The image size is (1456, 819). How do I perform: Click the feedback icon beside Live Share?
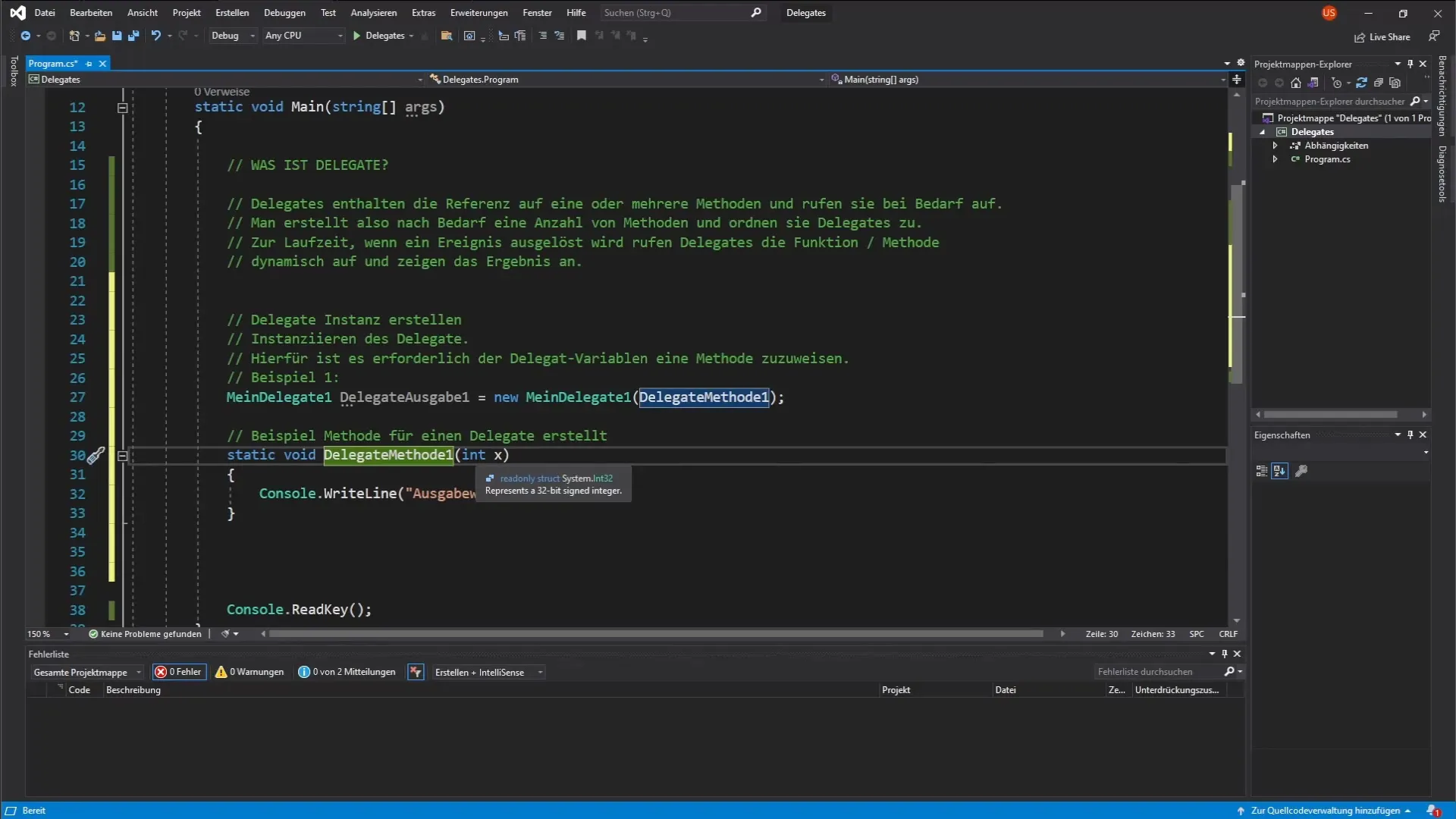pos(1434,36)
